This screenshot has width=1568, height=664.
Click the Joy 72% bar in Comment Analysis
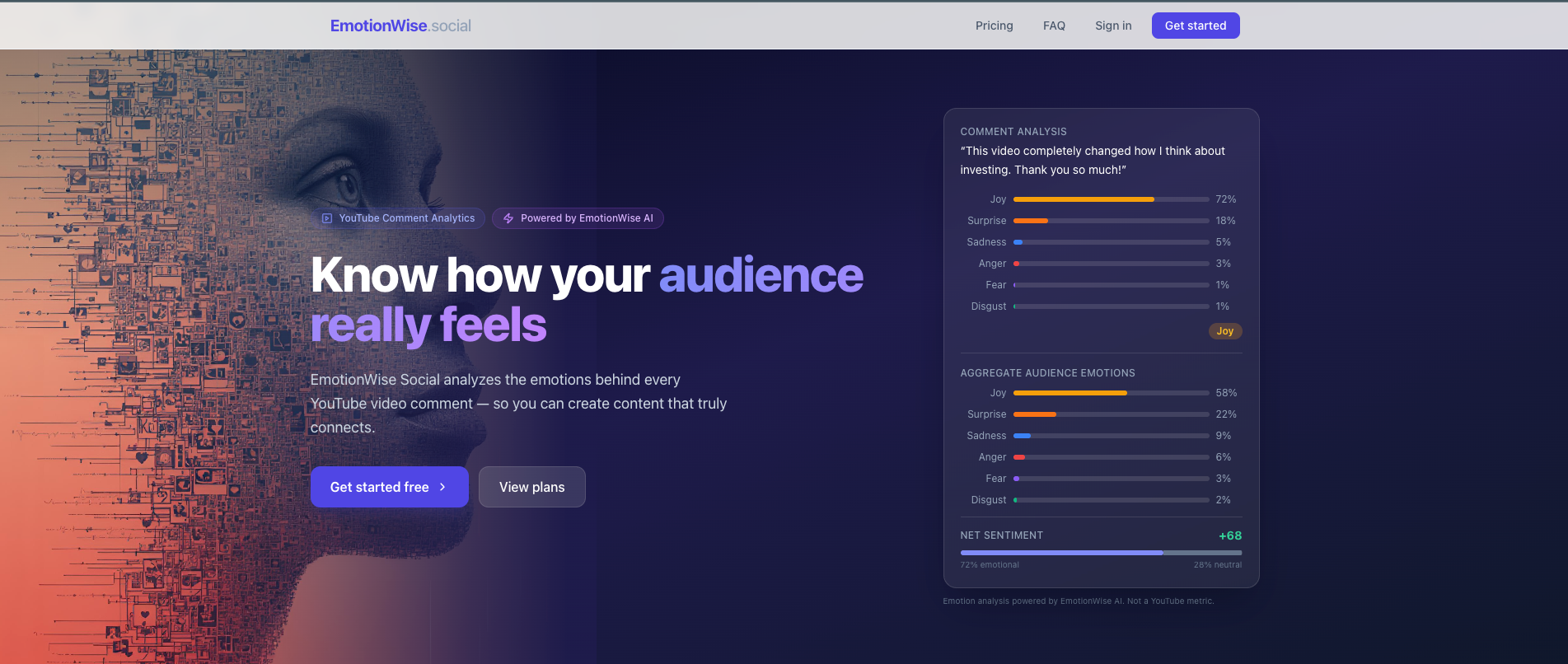pos(1111,199)
